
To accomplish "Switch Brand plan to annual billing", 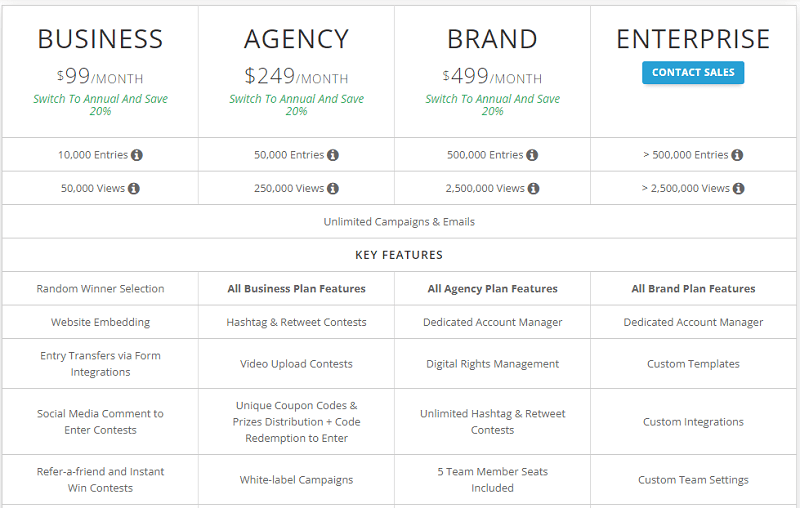I will pos(492,105).
